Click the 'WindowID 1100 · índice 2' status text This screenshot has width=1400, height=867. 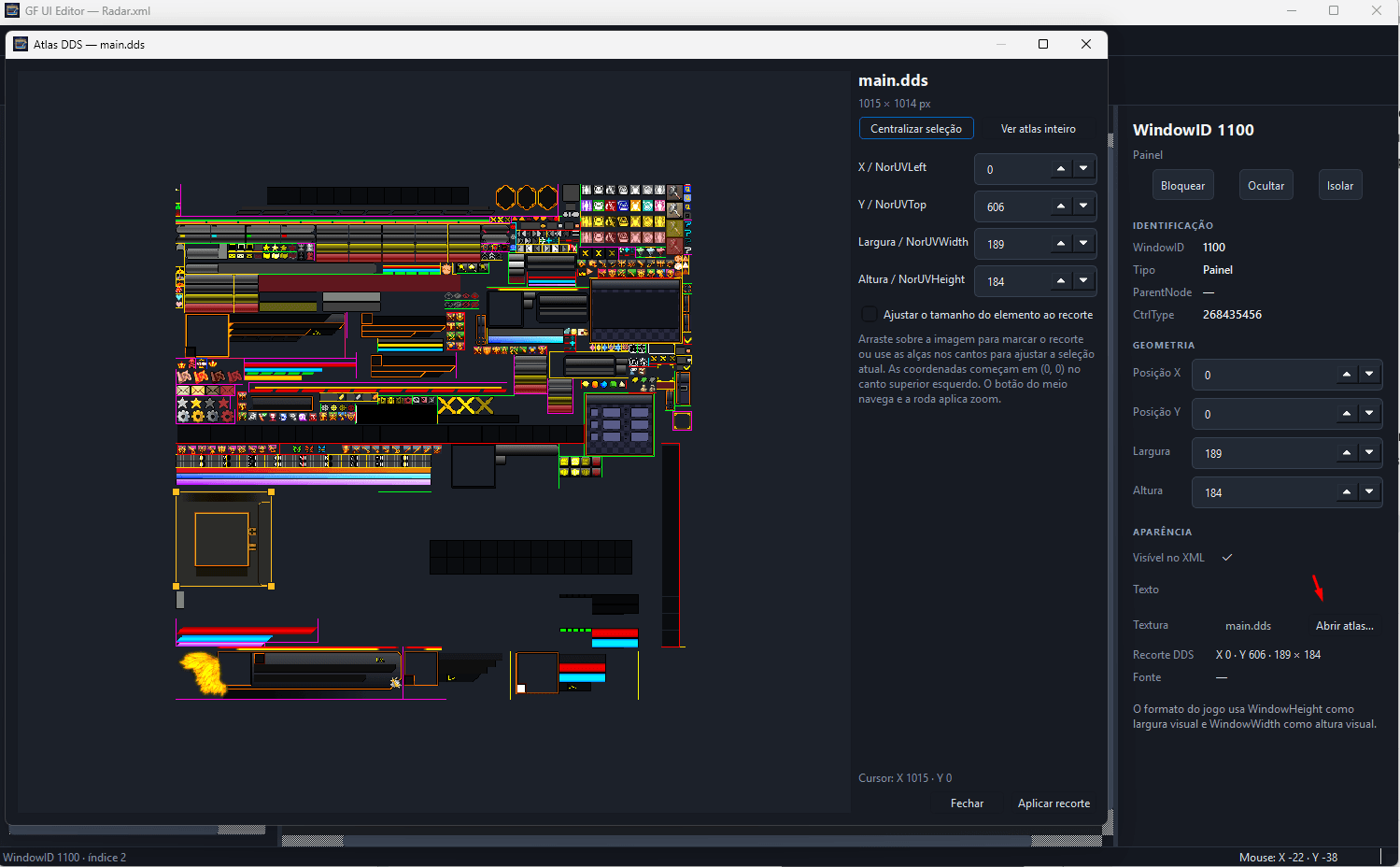click(x=64, y=858)
